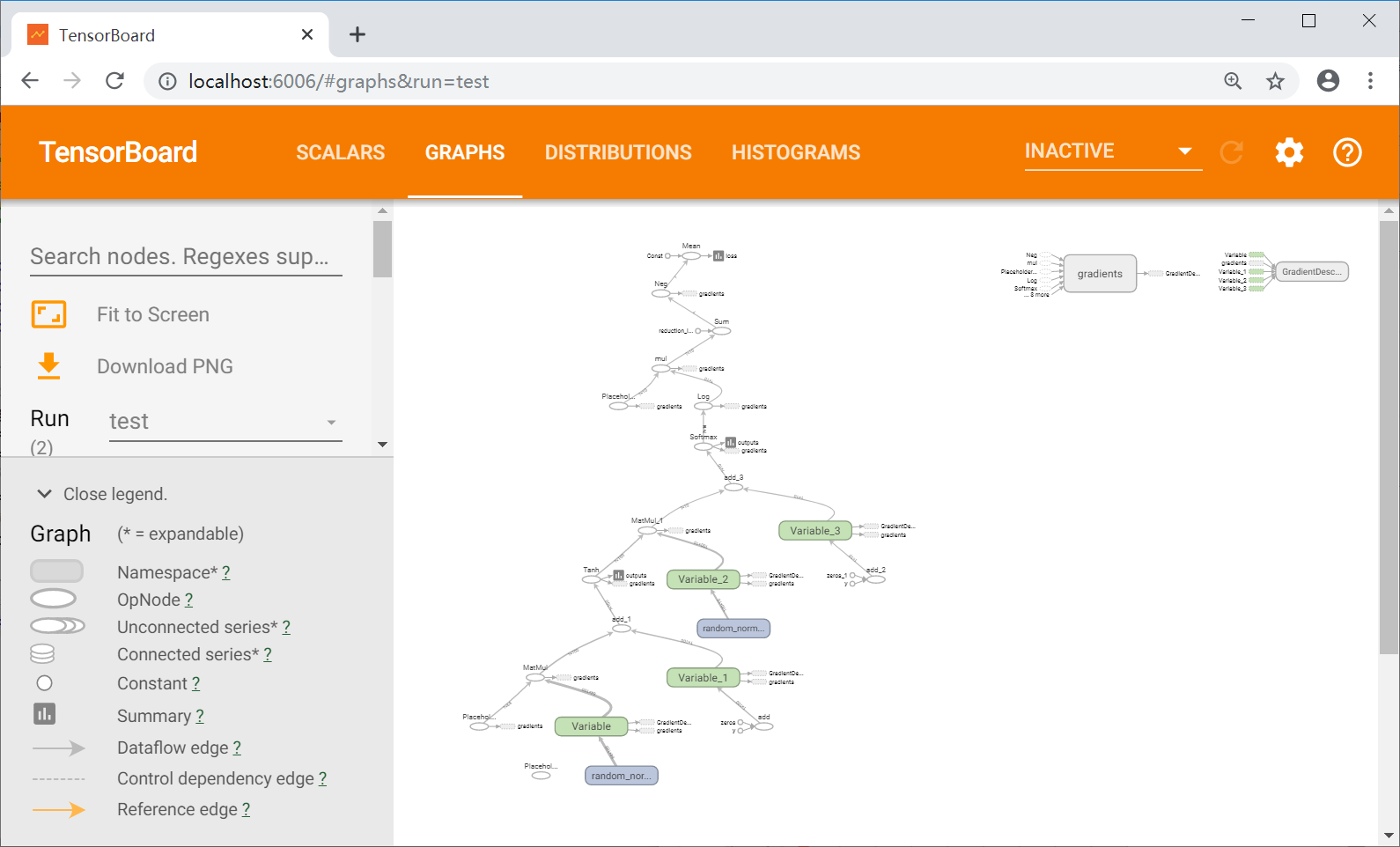Open a new browser tab

pos(357,34)
